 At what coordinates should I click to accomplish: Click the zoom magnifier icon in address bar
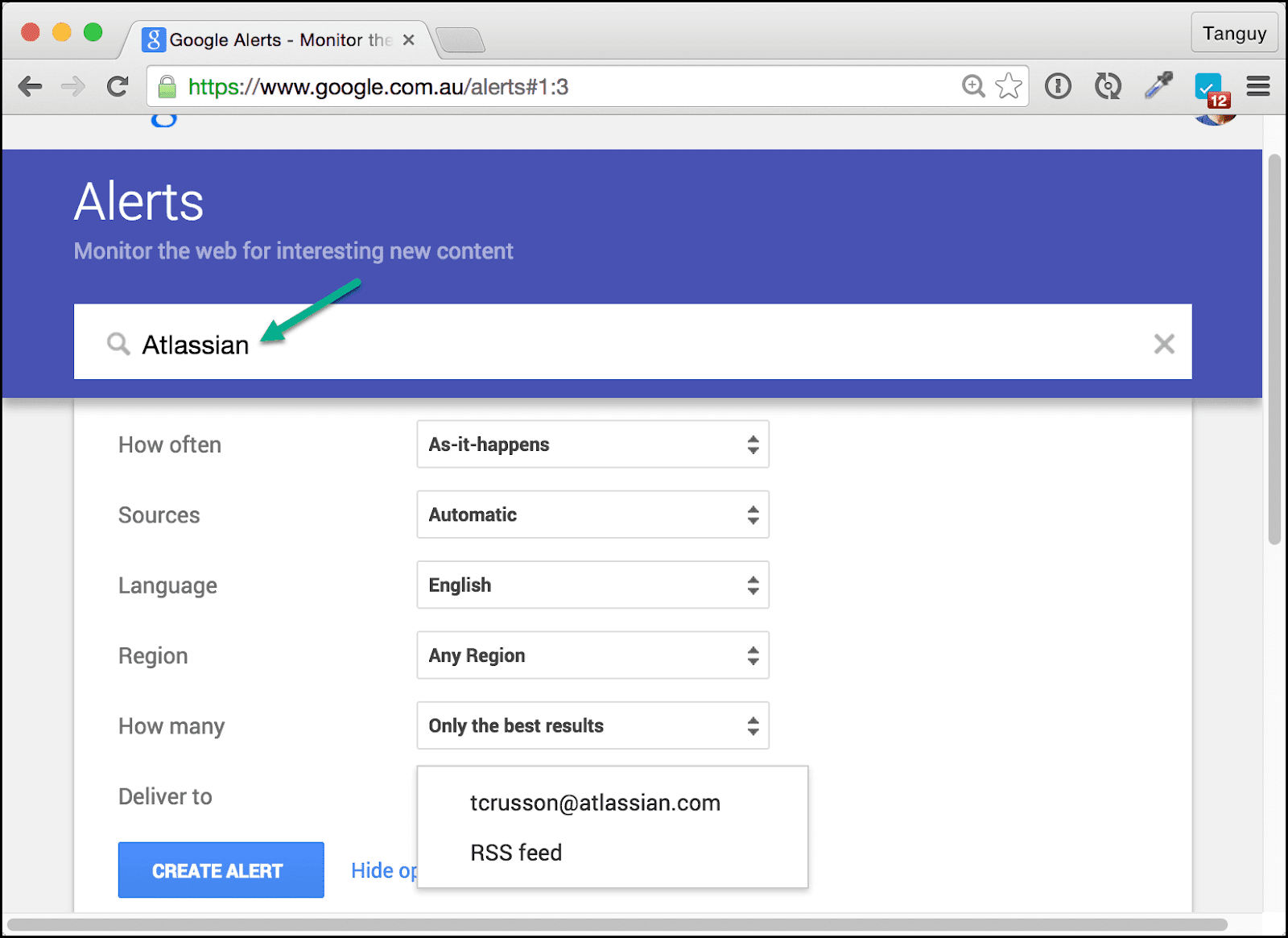pyautogui.click(x=973, y=86)
